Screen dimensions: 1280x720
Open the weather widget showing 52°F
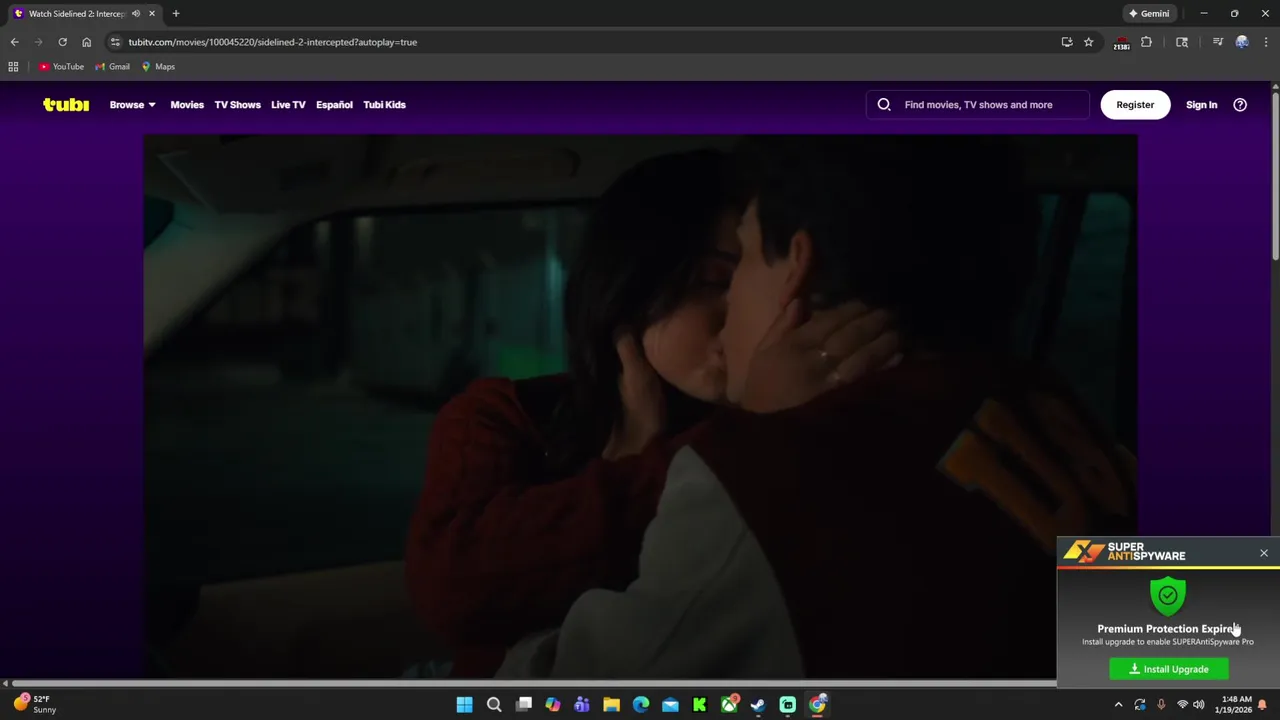click(34, 704)
